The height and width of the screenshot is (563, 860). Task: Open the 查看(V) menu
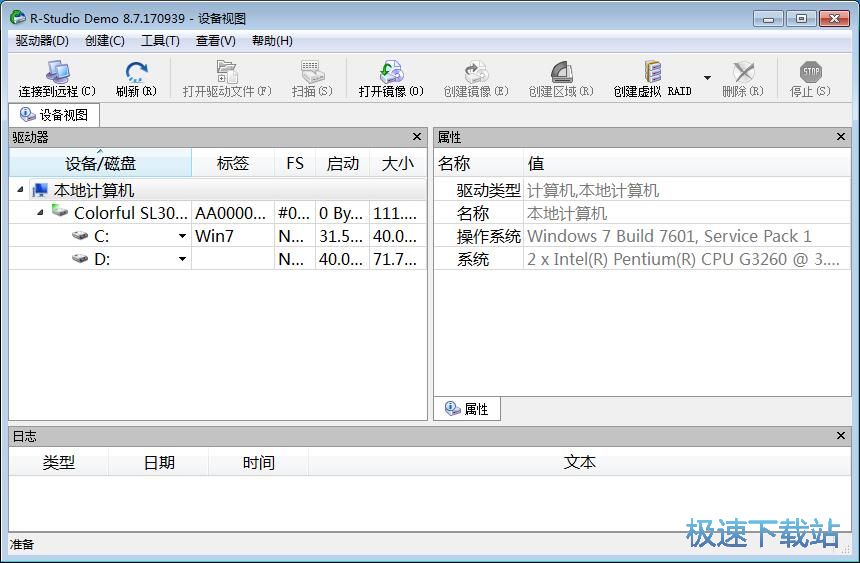click(216, 41)
